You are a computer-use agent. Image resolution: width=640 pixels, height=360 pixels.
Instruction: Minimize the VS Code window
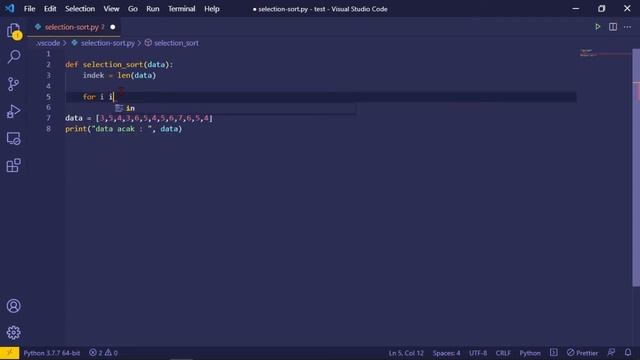[576, 9]
